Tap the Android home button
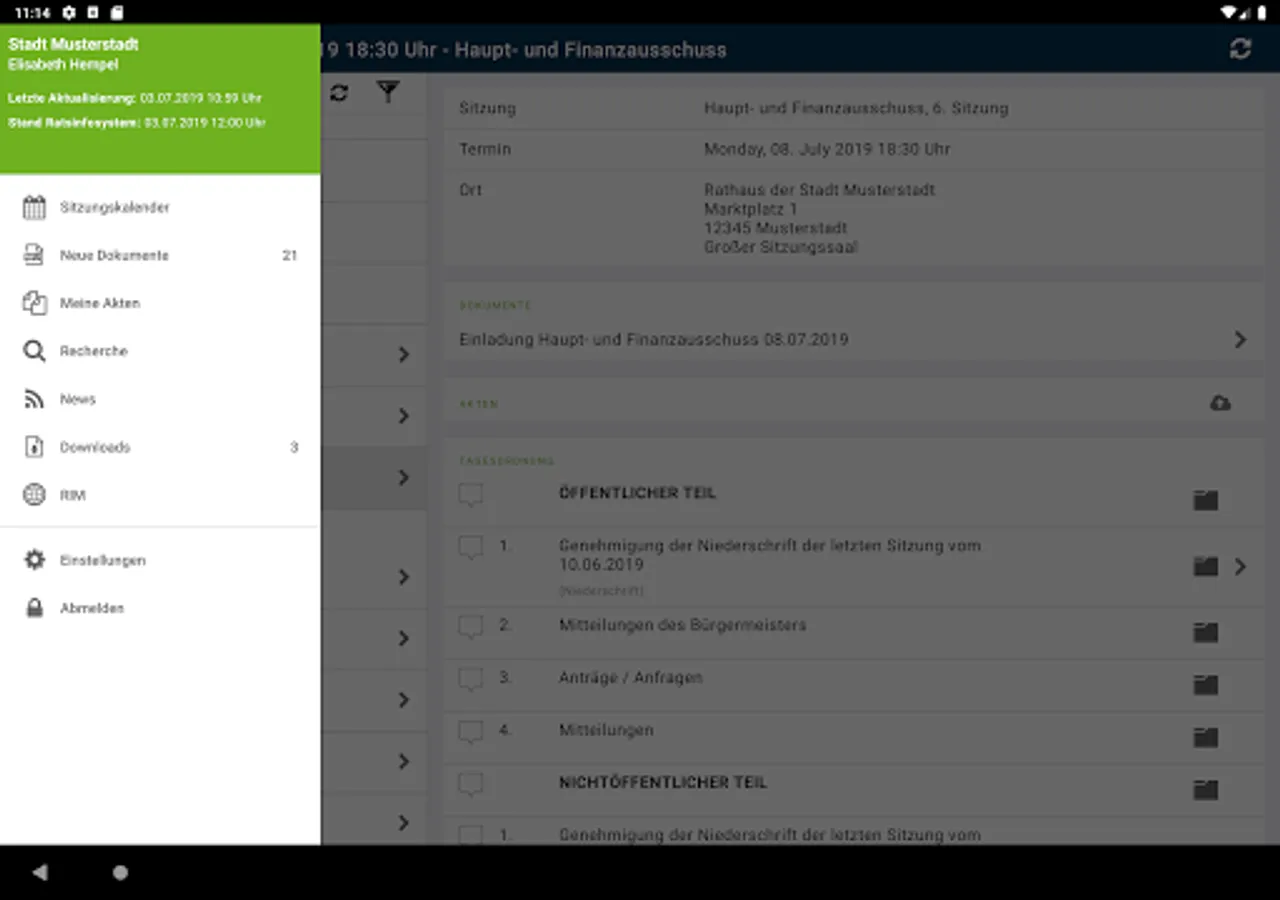This screenshot has width=1280, height=900. pos(120,872)
